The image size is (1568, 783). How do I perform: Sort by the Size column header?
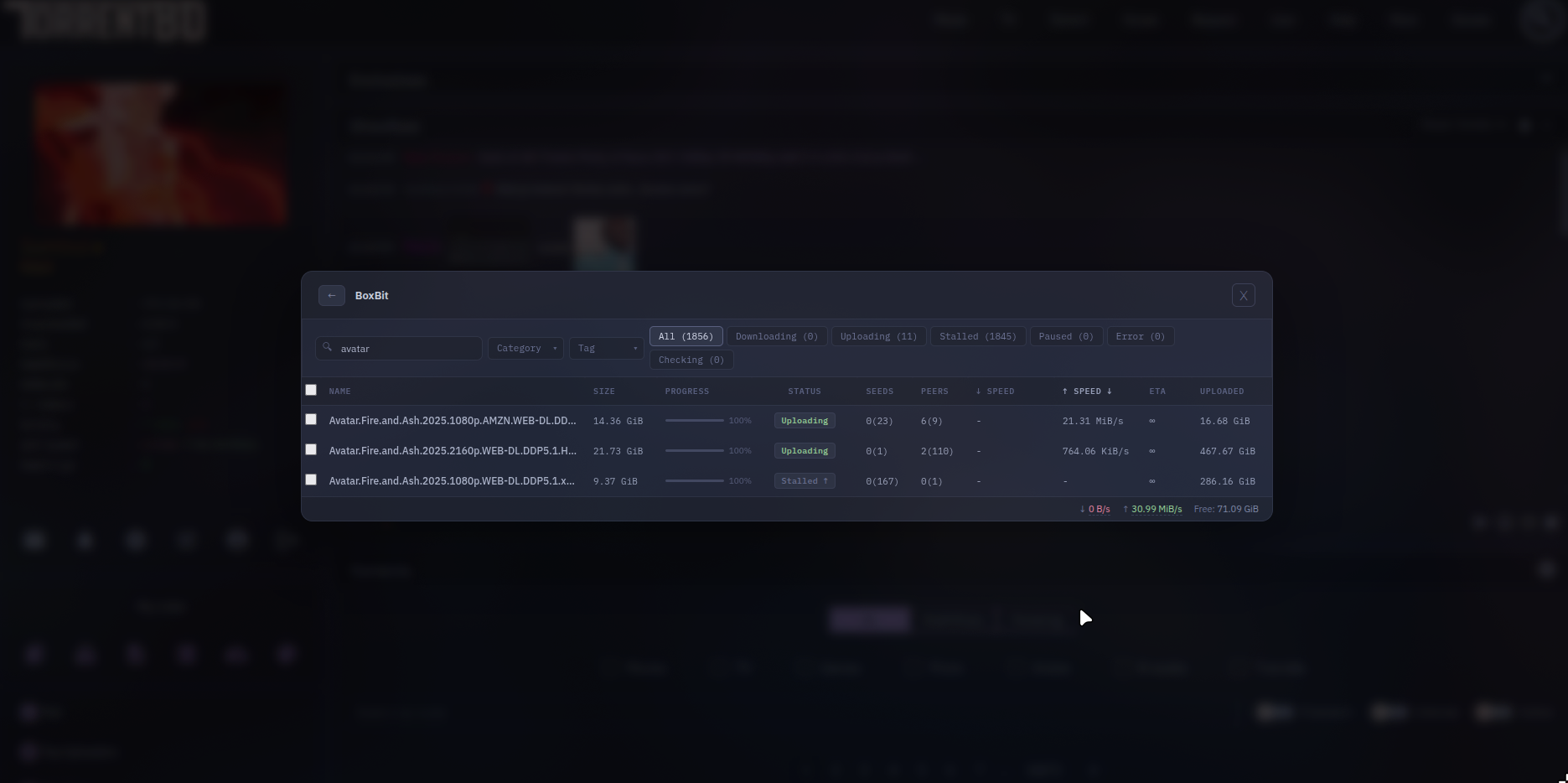(x=603, y=391)
